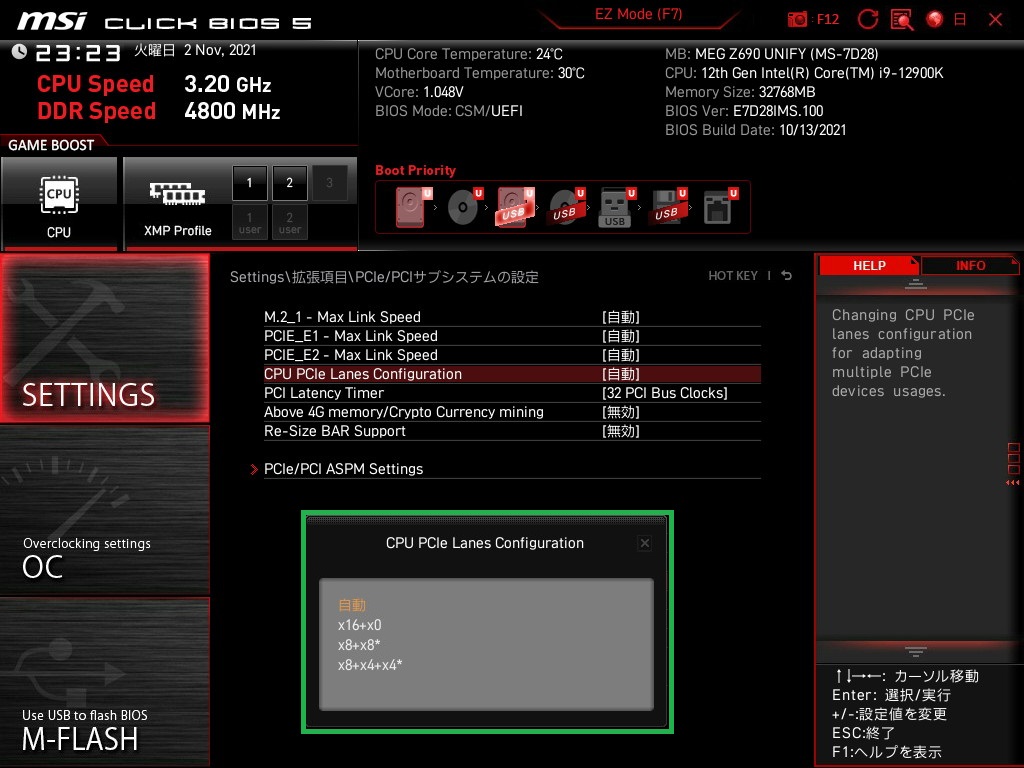Click the Settings breadcrumb path text
The image size is (1024, 768).
pos(384,277)
